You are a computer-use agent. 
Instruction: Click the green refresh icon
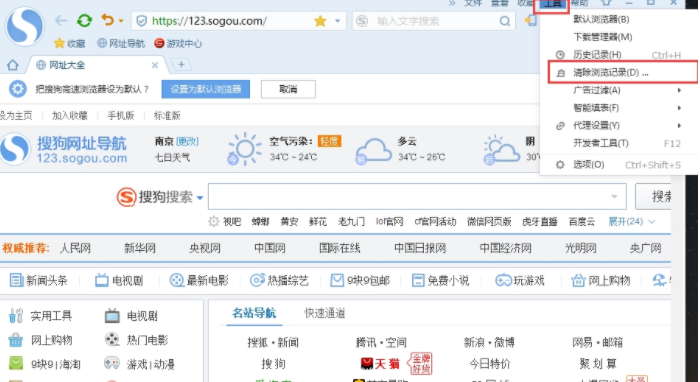(x=84, y=21)
